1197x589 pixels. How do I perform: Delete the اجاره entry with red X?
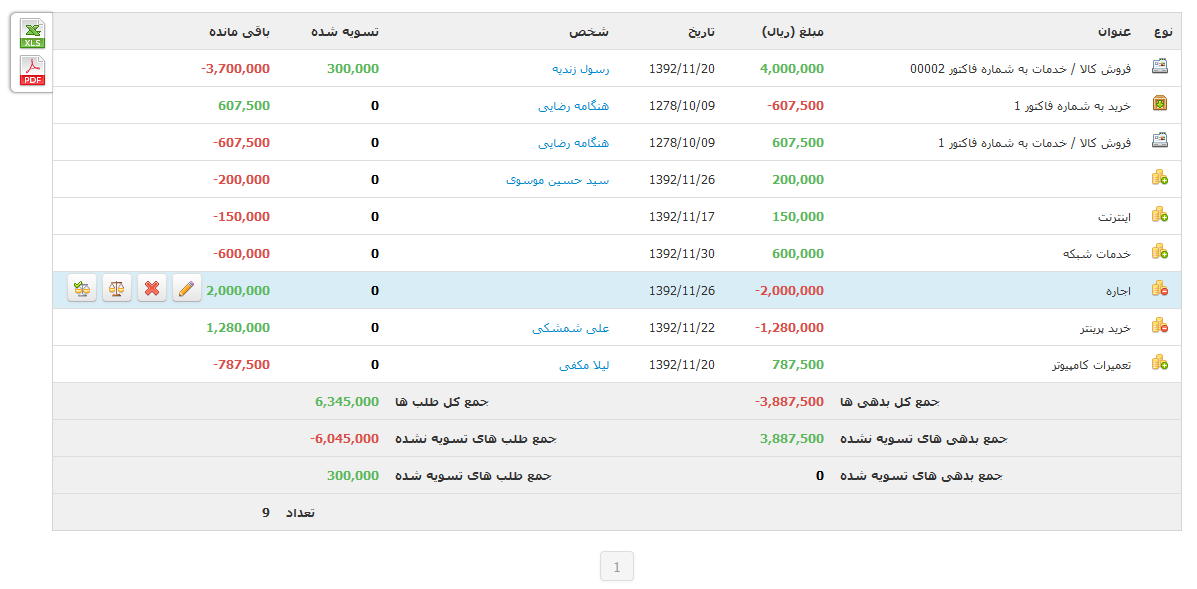coord(152,289)
